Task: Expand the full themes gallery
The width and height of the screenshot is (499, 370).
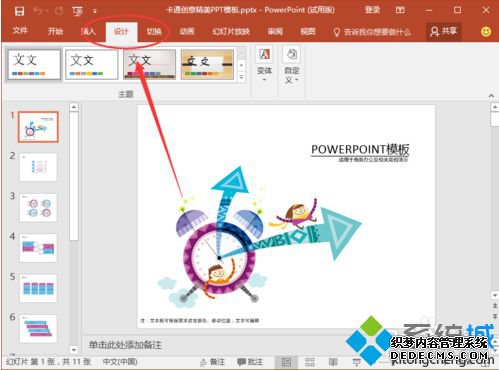Action: [x=242, y=77]
